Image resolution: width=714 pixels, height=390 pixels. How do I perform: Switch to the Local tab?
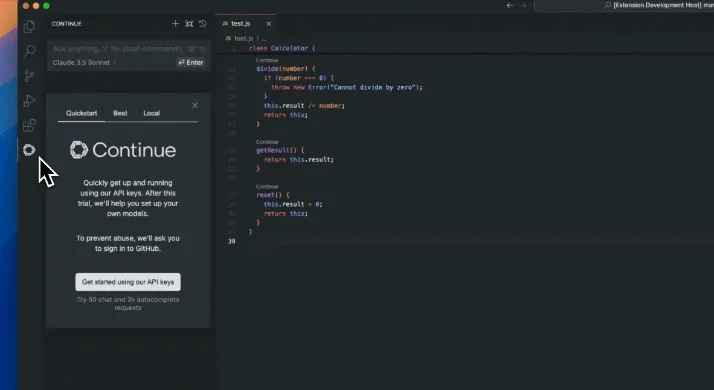pyautogui.click(x=152, y=113)
